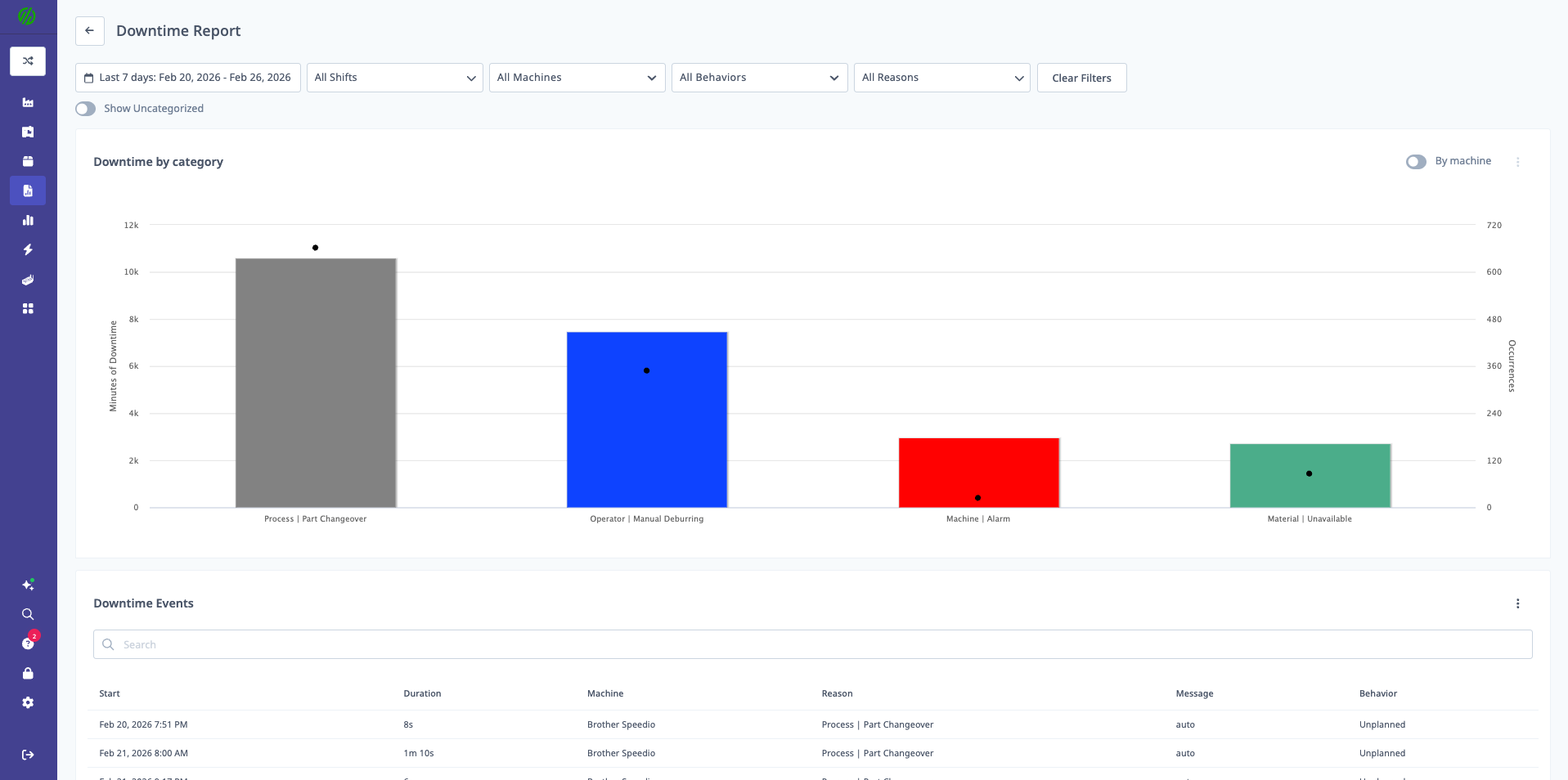Open the All Machines dropdown

point(577,78)
